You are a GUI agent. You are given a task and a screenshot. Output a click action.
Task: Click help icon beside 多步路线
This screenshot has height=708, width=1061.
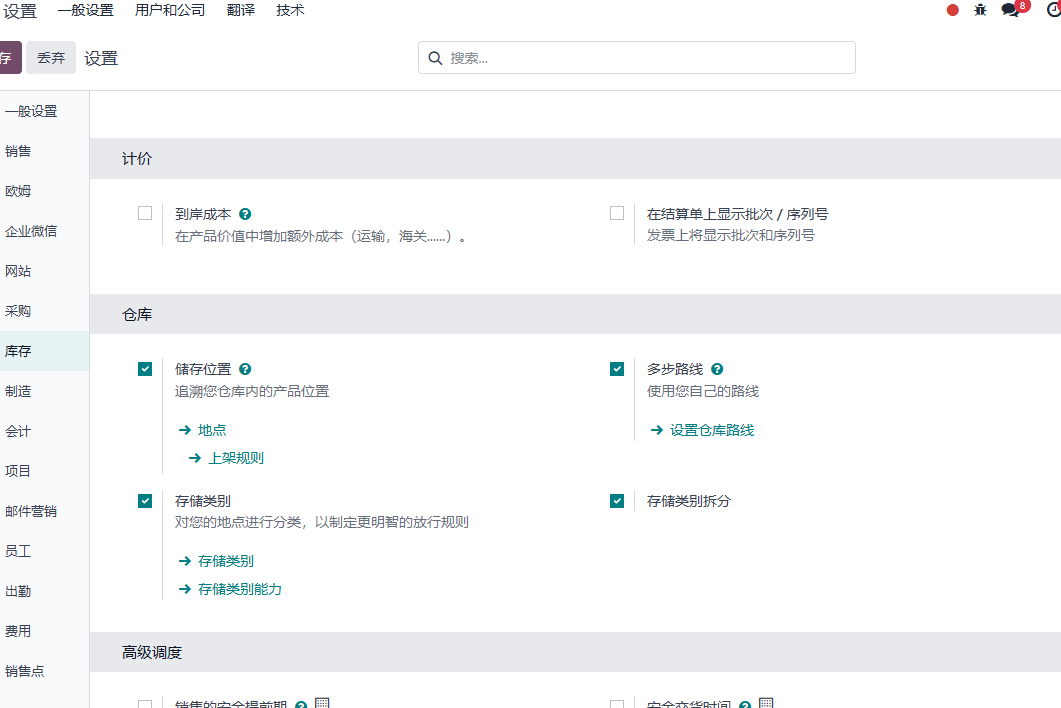point(717,369)
